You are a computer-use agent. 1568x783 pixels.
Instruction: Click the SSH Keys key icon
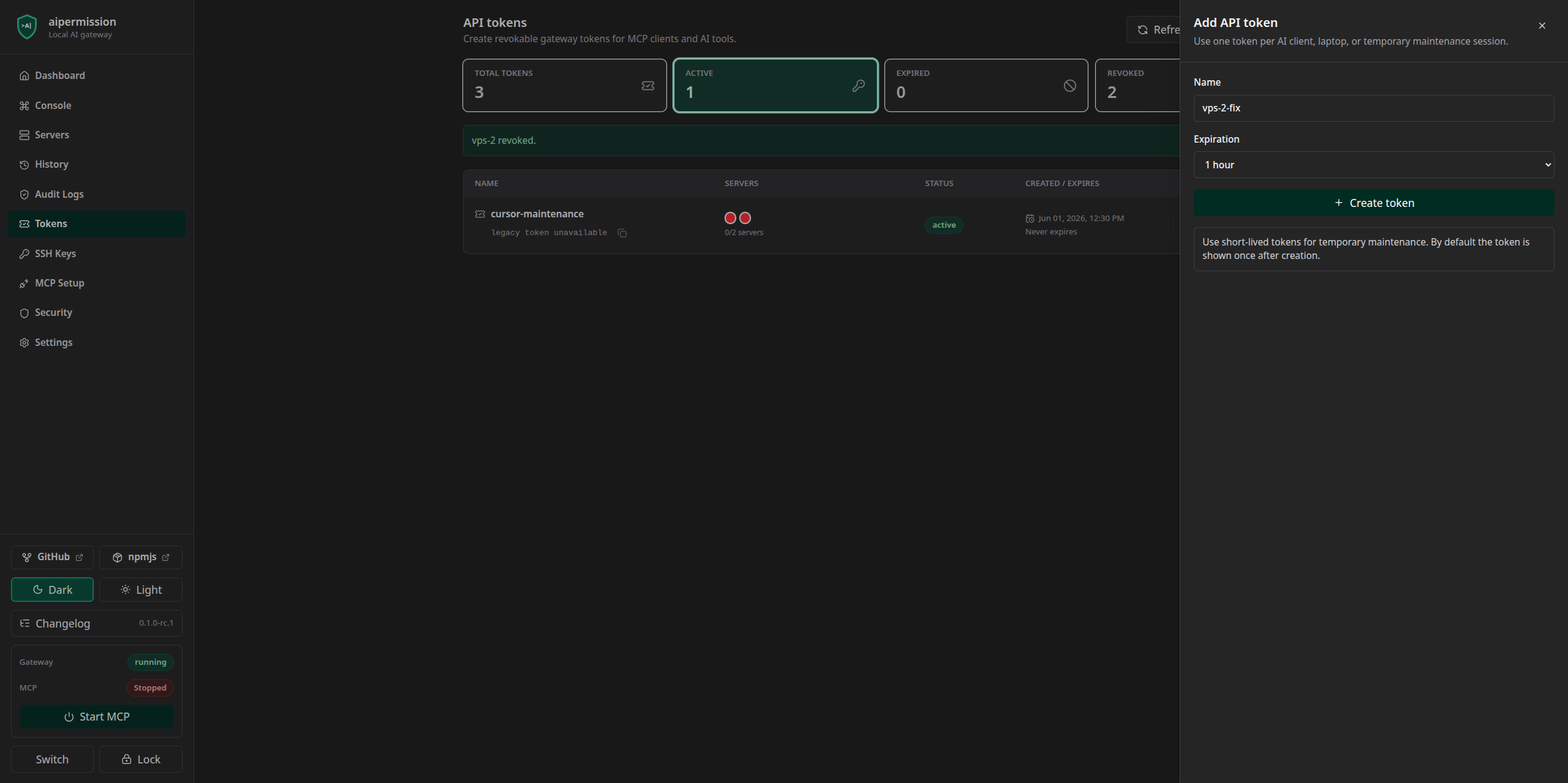24,253
